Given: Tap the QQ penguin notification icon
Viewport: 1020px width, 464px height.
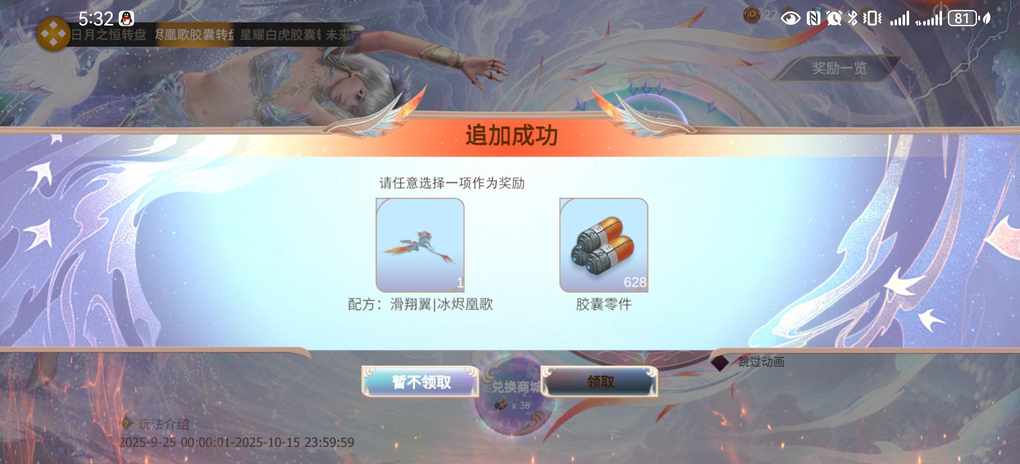Looking at the screenshot, I should tap(126, 18).
